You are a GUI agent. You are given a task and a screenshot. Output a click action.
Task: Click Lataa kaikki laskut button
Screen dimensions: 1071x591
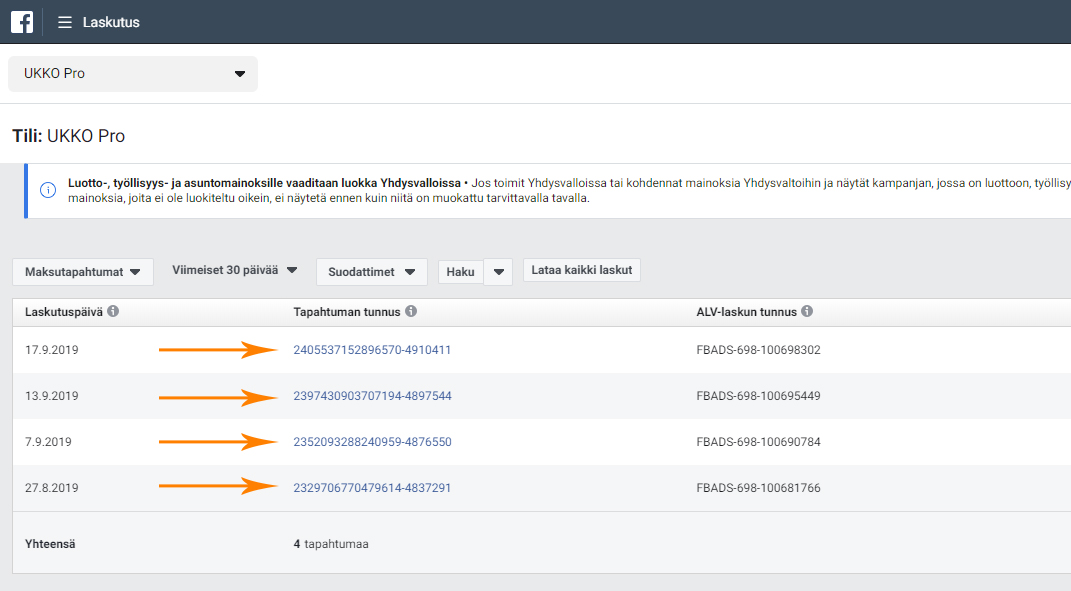tap(582, 270)
